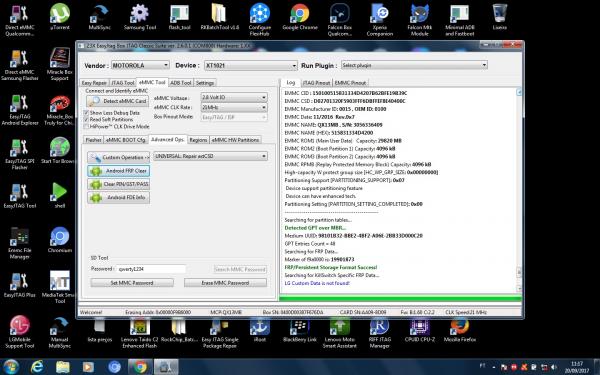Open Android FDE Info
The width and height of the screenshot is (600, 375).
(118, 197)
